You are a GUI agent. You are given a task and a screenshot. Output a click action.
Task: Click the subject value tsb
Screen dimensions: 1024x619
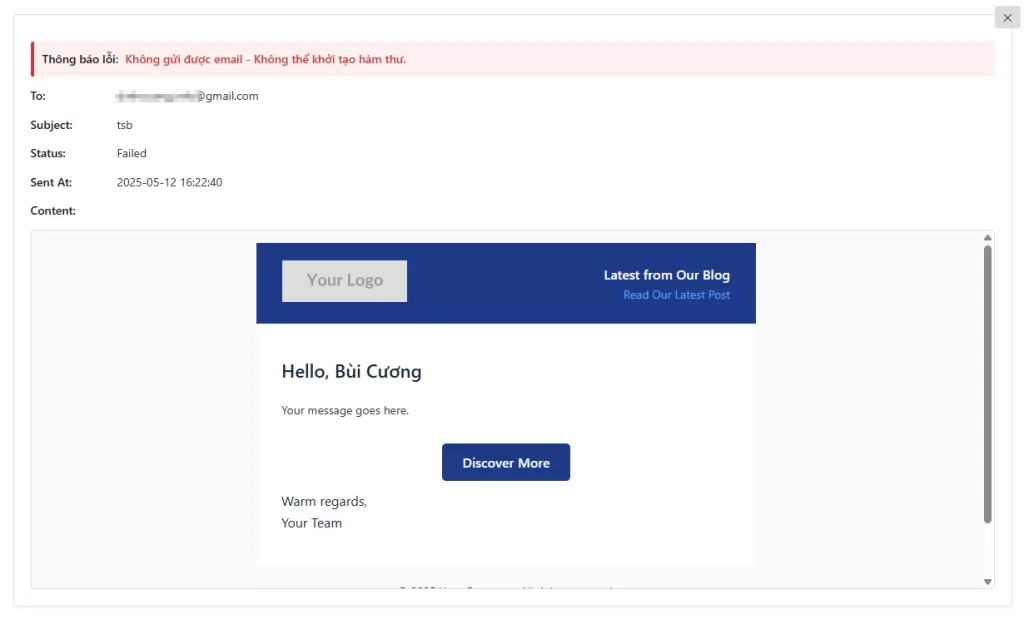[x=124, y=125]
